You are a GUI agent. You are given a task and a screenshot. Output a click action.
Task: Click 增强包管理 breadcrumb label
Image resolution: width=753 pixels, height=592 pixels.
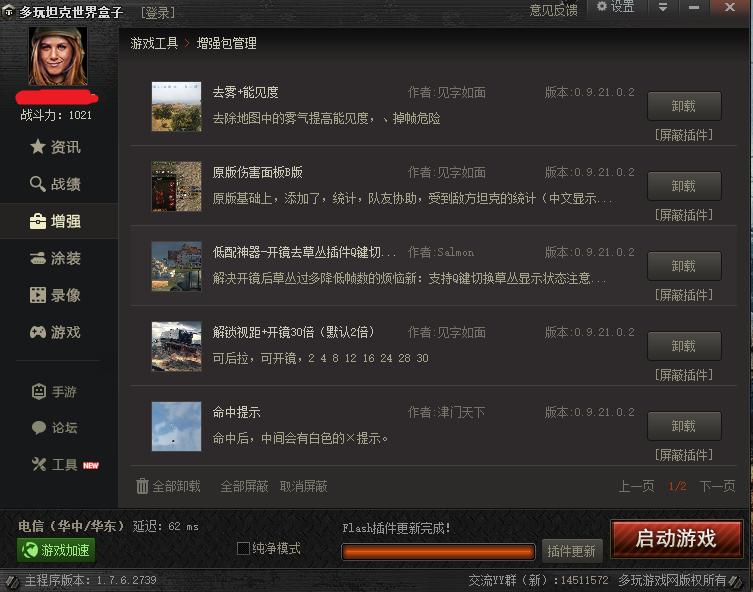[x=227, y=43]
